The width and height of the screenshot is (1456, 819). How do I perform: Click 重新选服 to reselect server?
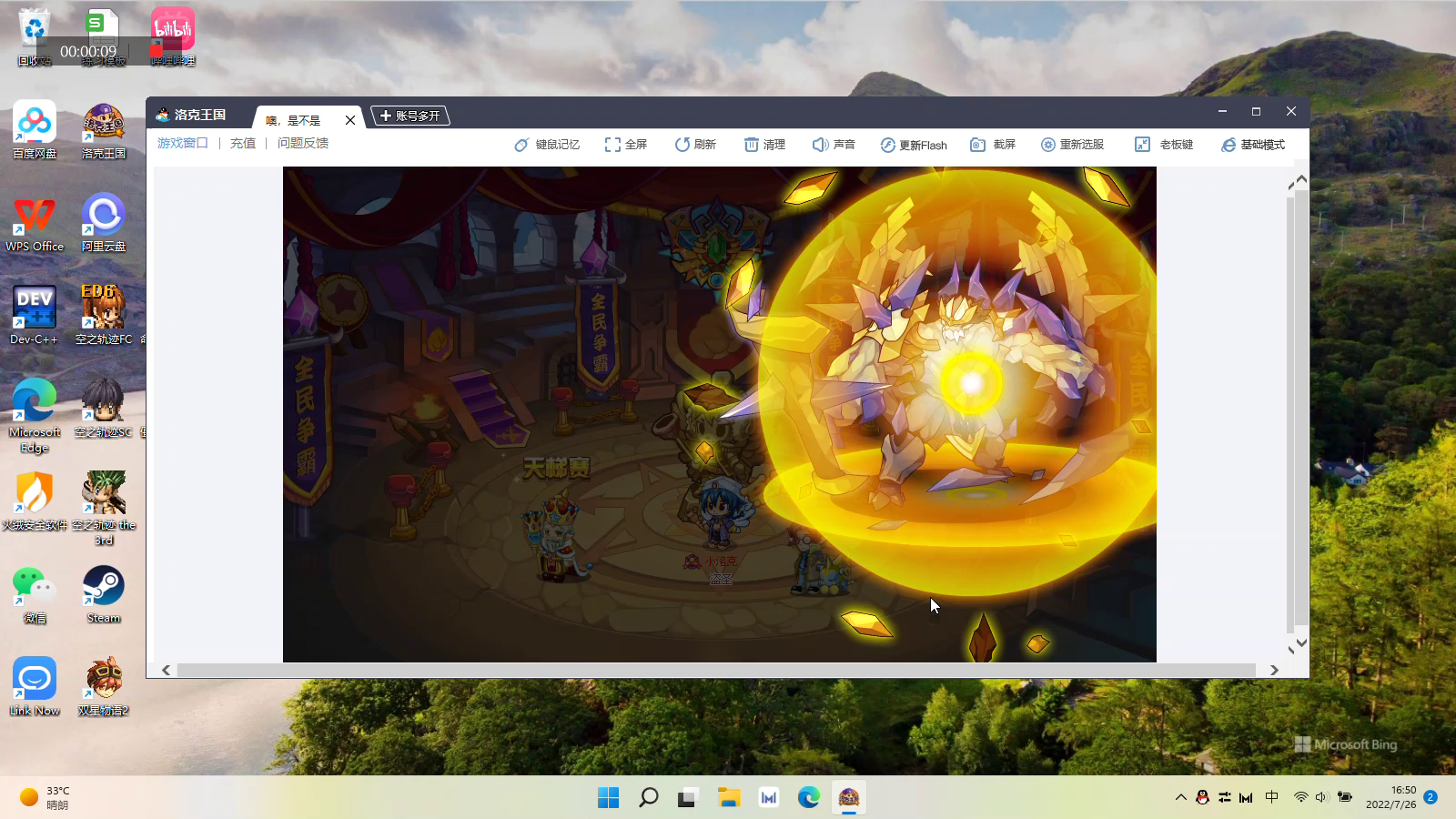tap(1073, 145)
